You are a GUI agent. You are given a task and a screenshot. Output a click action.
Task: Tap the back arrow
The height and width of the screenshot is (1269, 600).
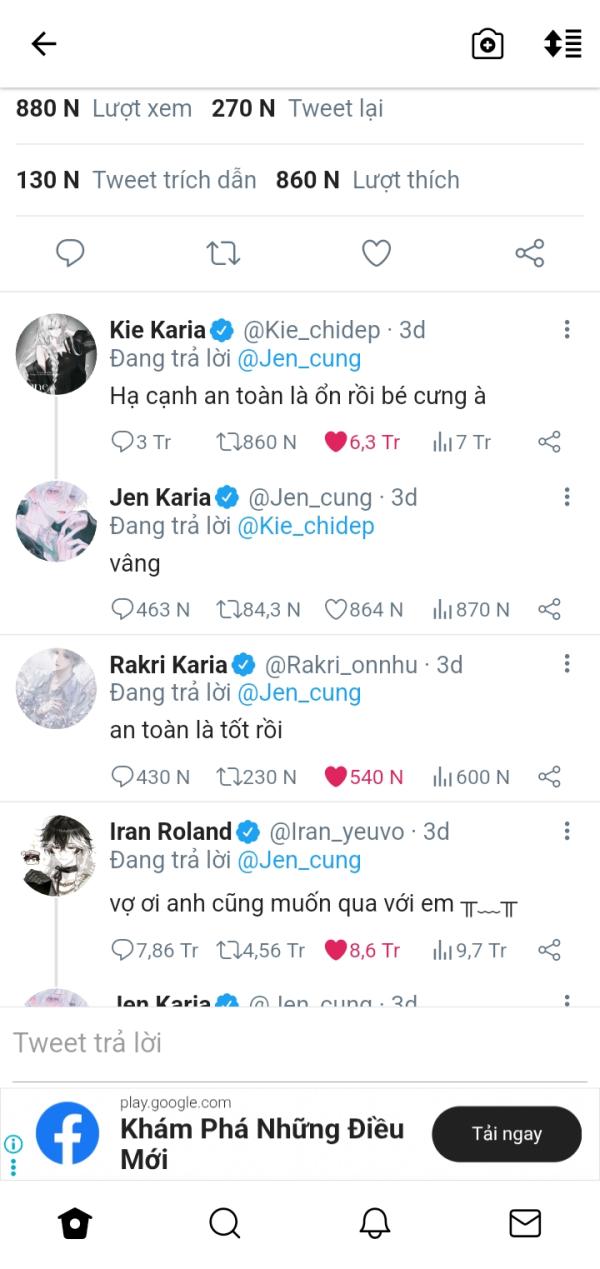click(x=44, y=44)
